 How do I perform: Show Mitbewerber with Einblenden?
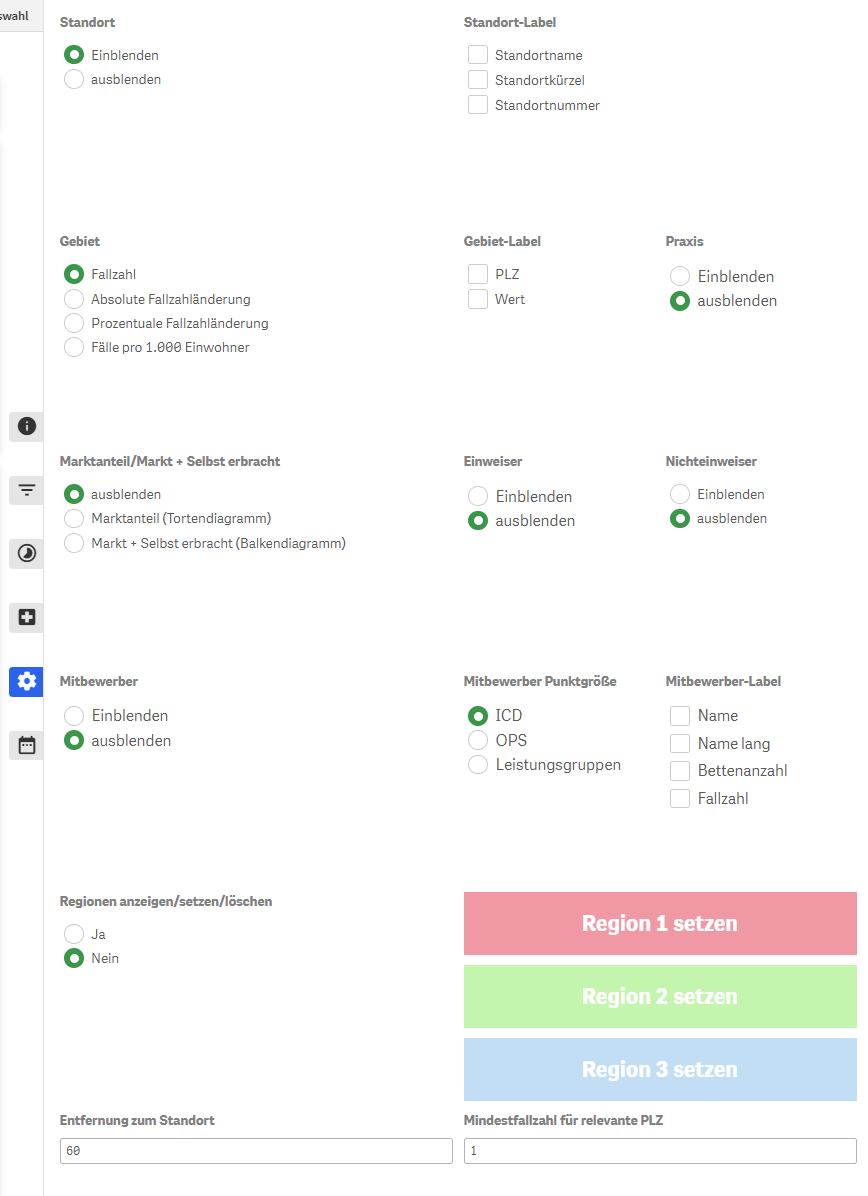[74, 715]
